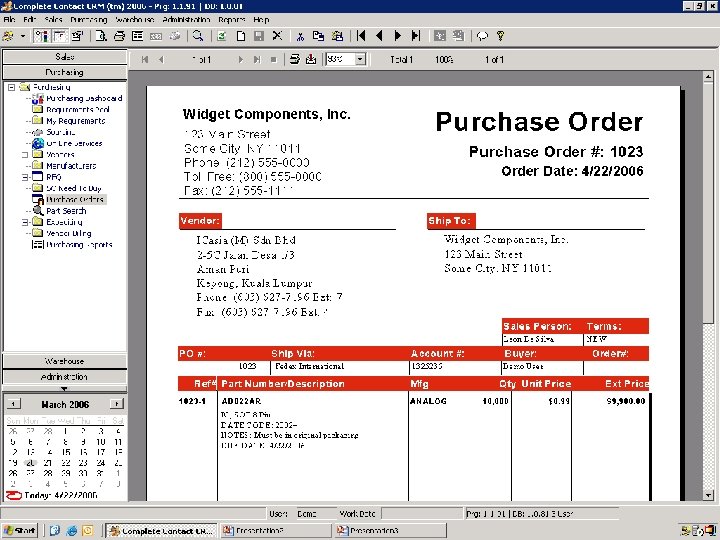
Task: Click the Find magnifier icon in toolbar
Action: click(198, 36)
